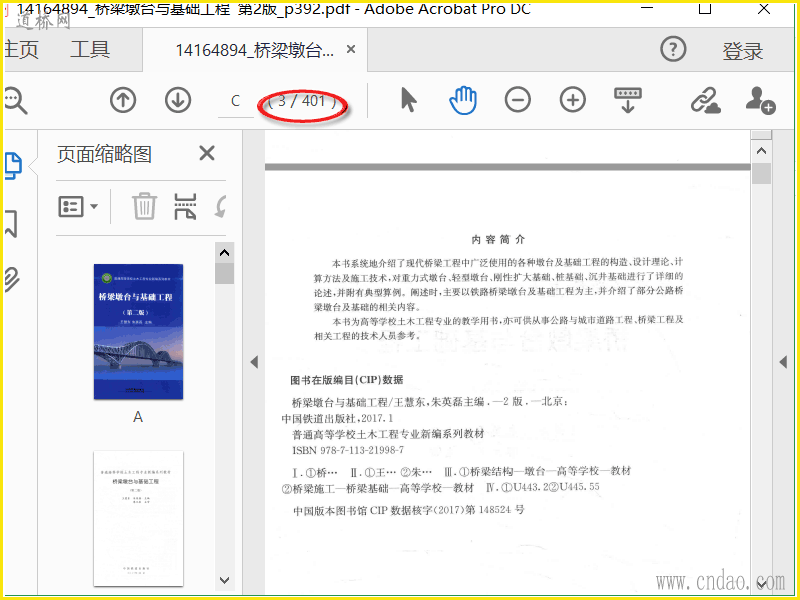Click the share link cloud icon
Screen dimensions: 800x600
click(706, 101)
